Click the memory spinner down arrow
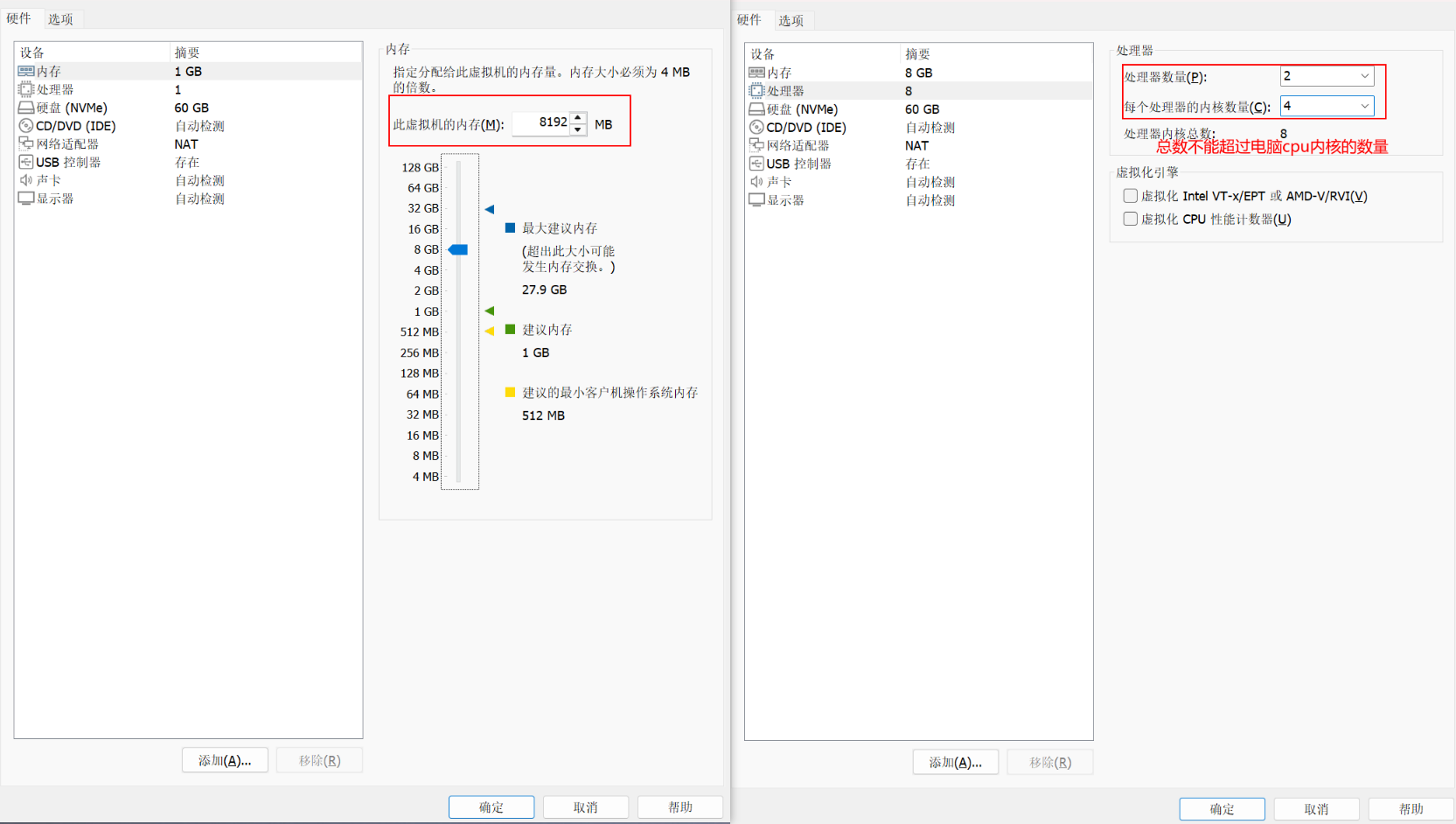 [578, 129]
